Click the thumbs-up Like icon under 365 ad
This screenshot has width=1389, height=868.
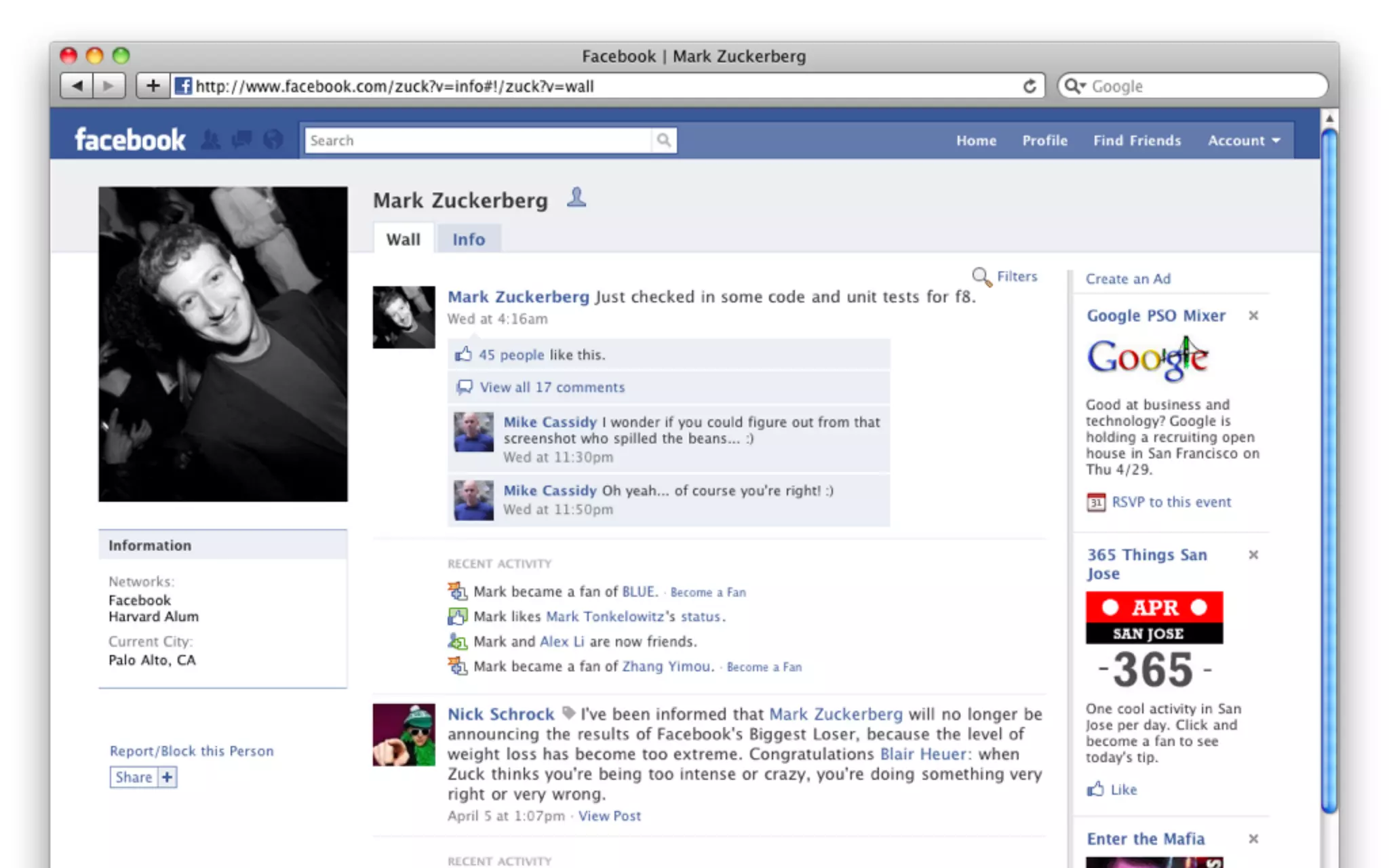tap(1095, 789)
